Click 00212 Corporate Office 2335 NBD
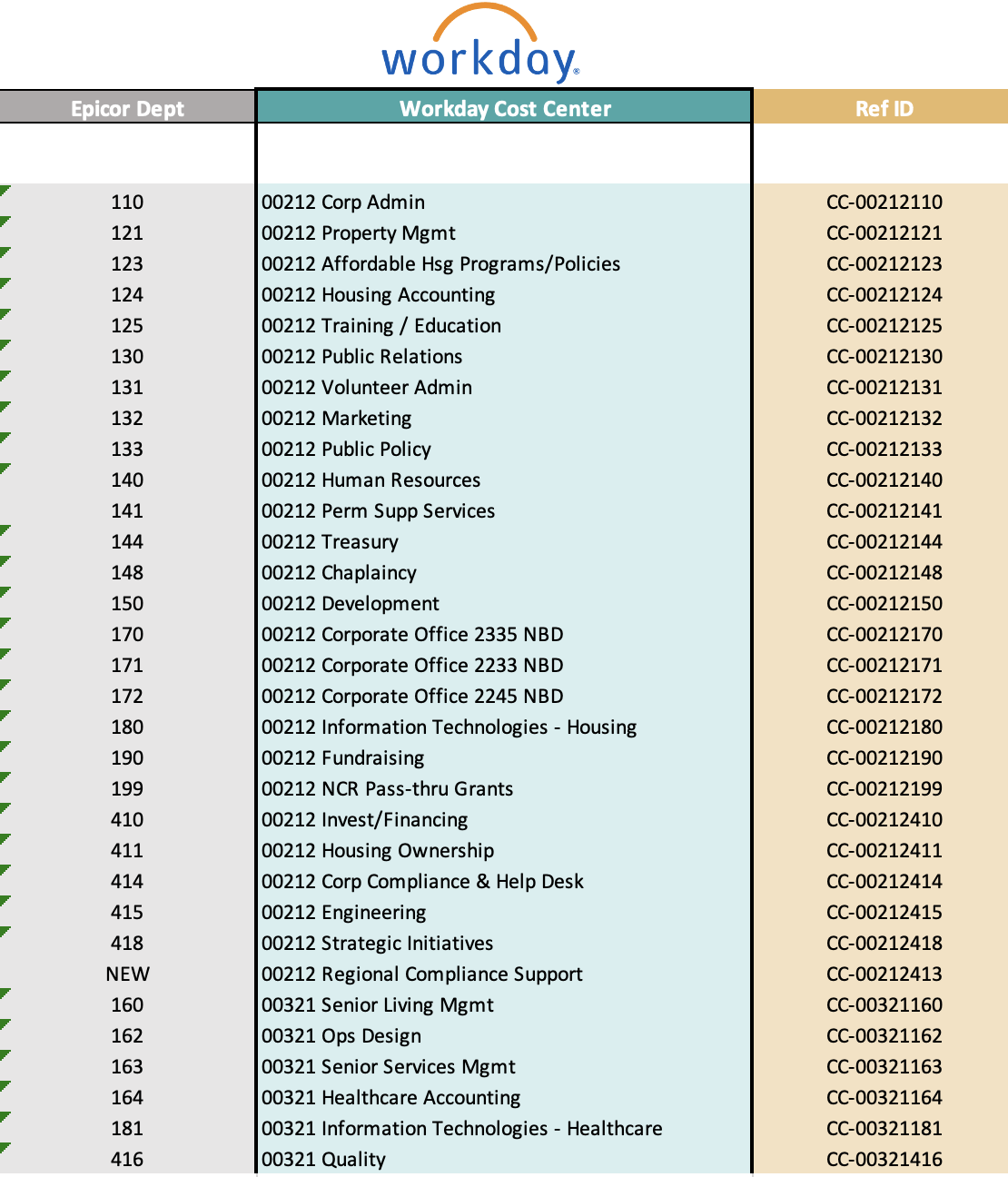1008x1177 pixels. [x=505, y=634]
